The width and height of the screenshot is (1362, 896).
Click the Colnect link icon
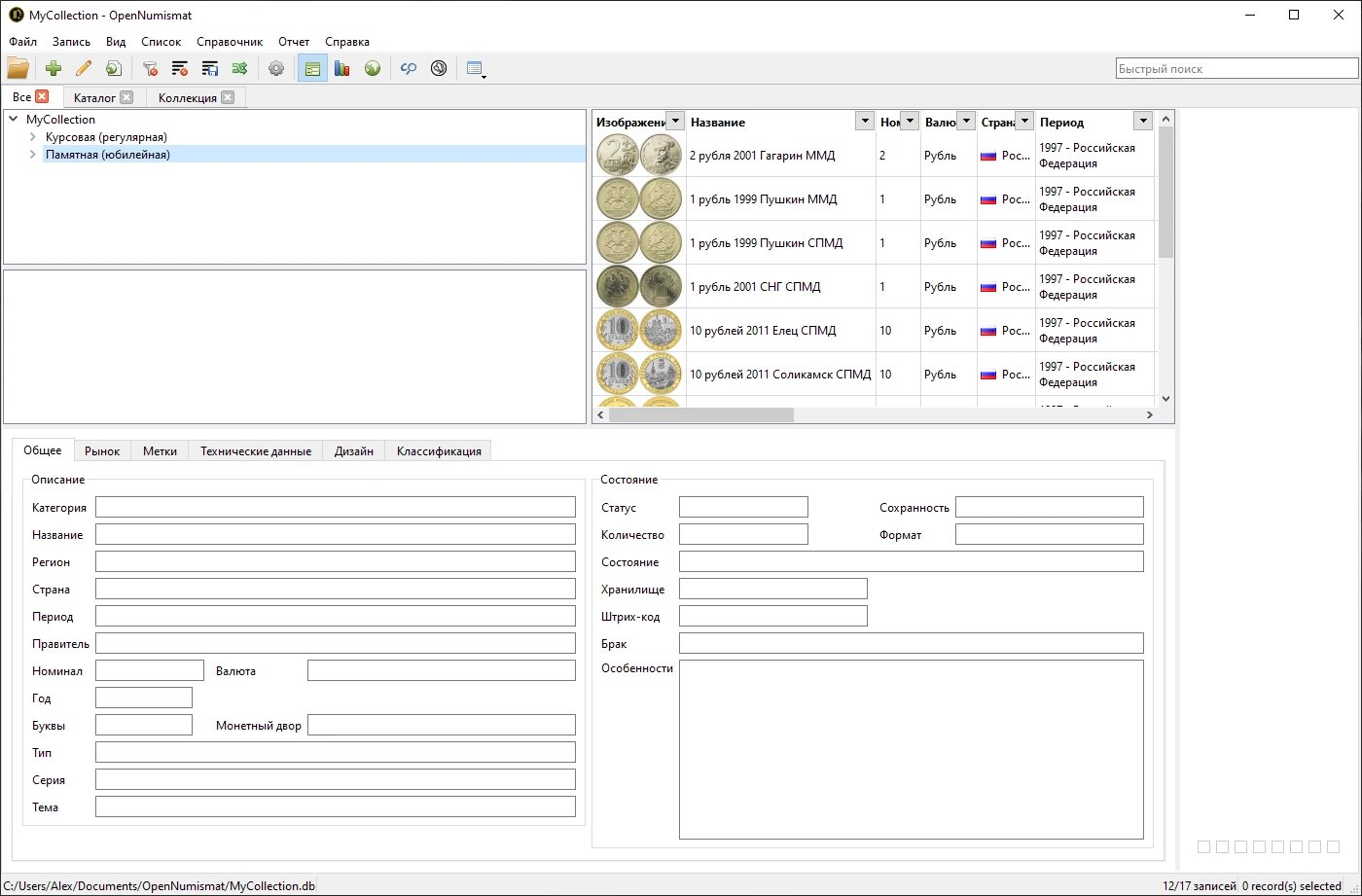409,68
